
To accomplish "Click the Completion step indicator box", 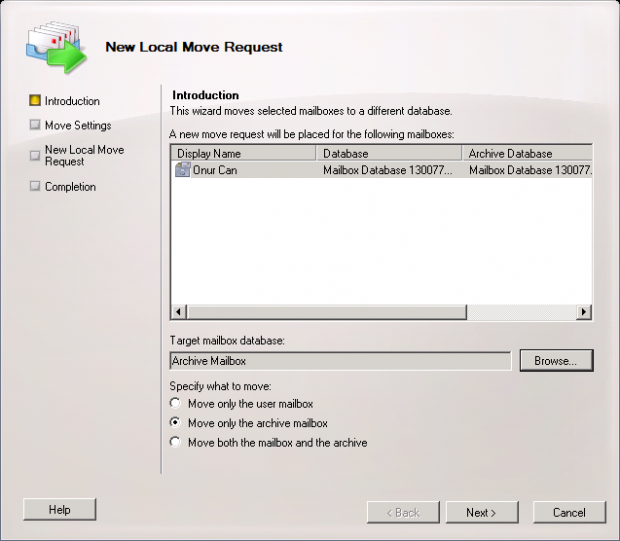I will pyautogui.click(x=35, y=186).
